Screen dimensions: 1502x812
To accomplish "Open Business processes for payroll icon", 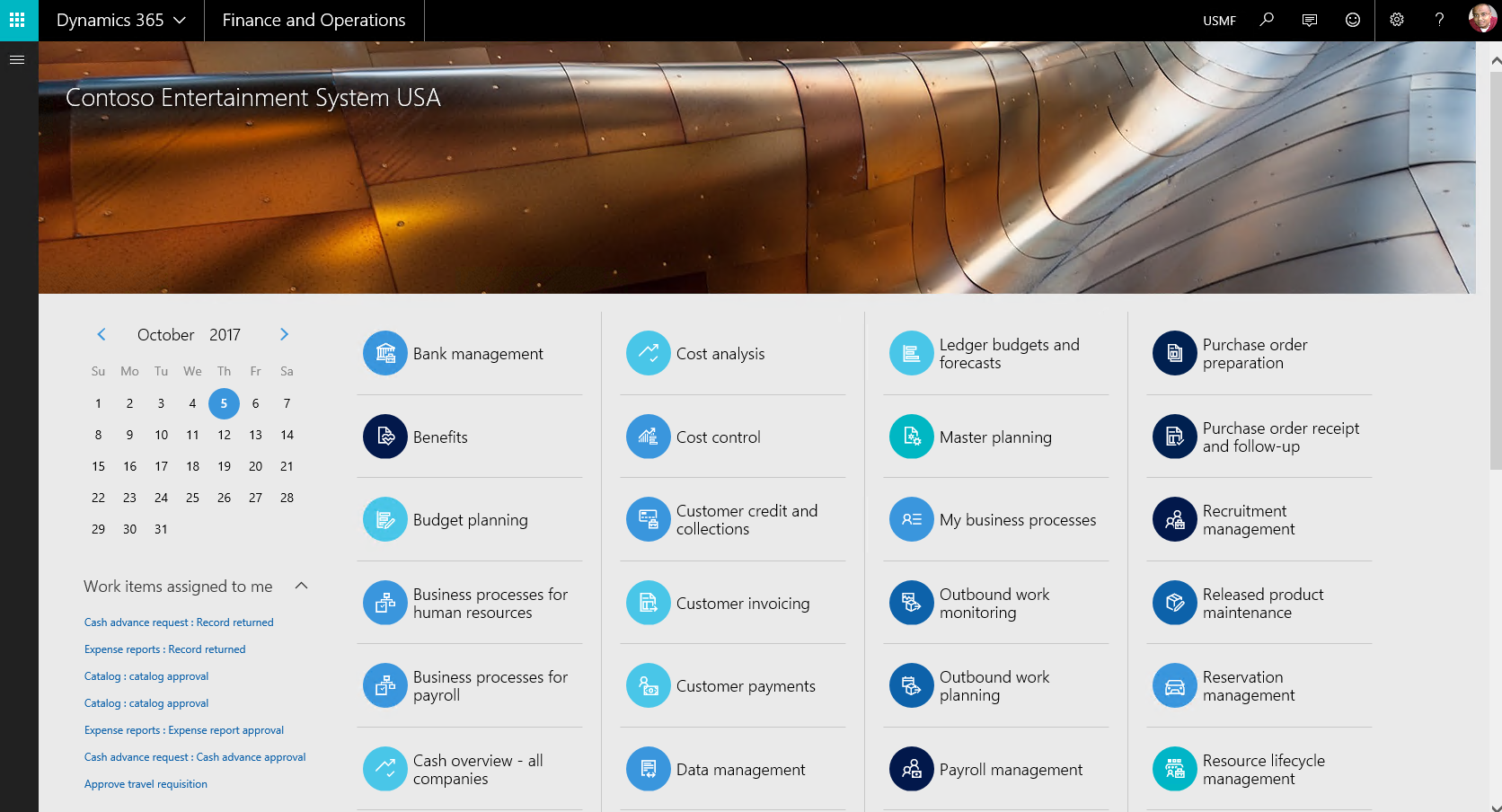I will pyautogui.click(x=385, y=685).
